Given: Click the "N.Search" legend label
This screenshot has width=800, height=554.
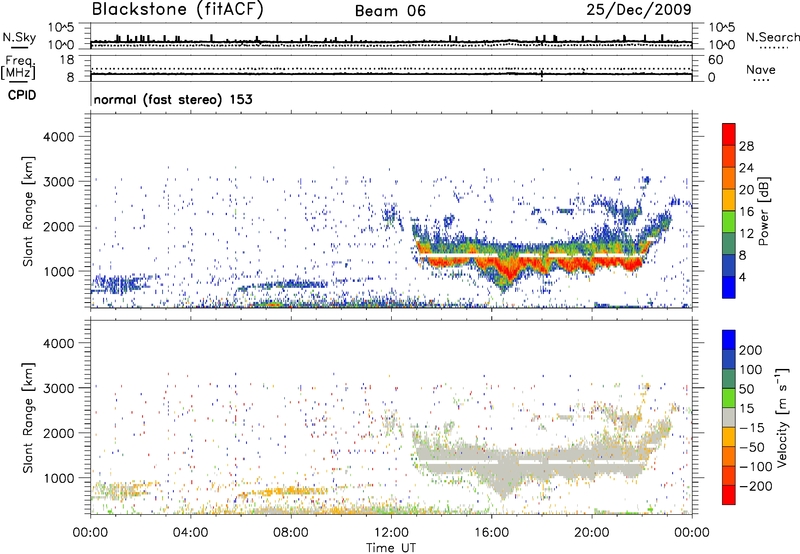Looking at the screenshot, I should 772,37.
